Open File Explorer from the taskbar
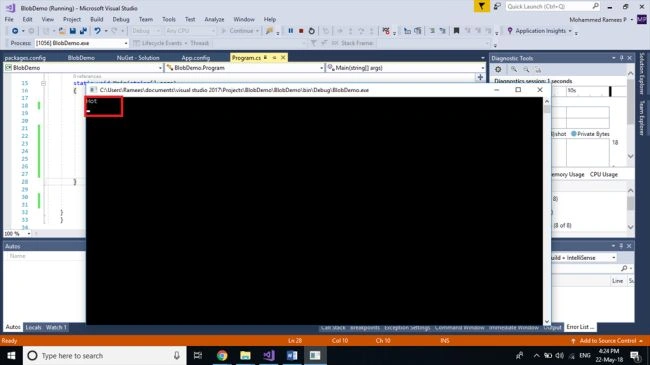Viewport: 650px width, 365px height. (245, 355)
